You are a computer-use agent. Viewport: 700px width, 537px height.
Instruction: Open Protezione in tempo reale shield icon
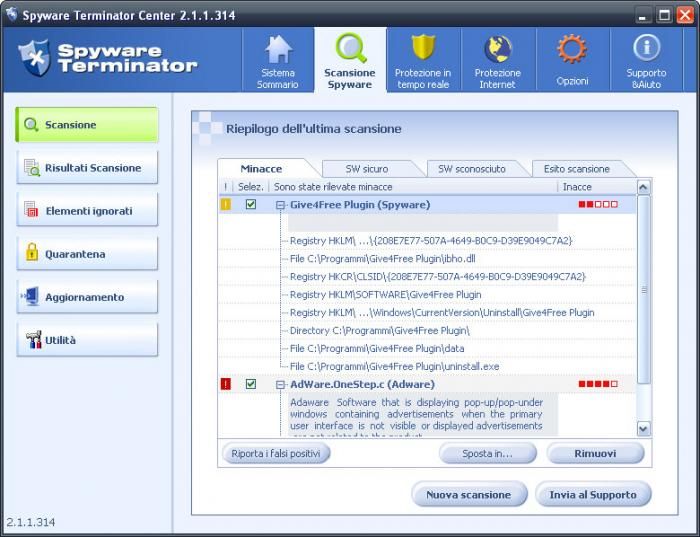pos(423,50)
